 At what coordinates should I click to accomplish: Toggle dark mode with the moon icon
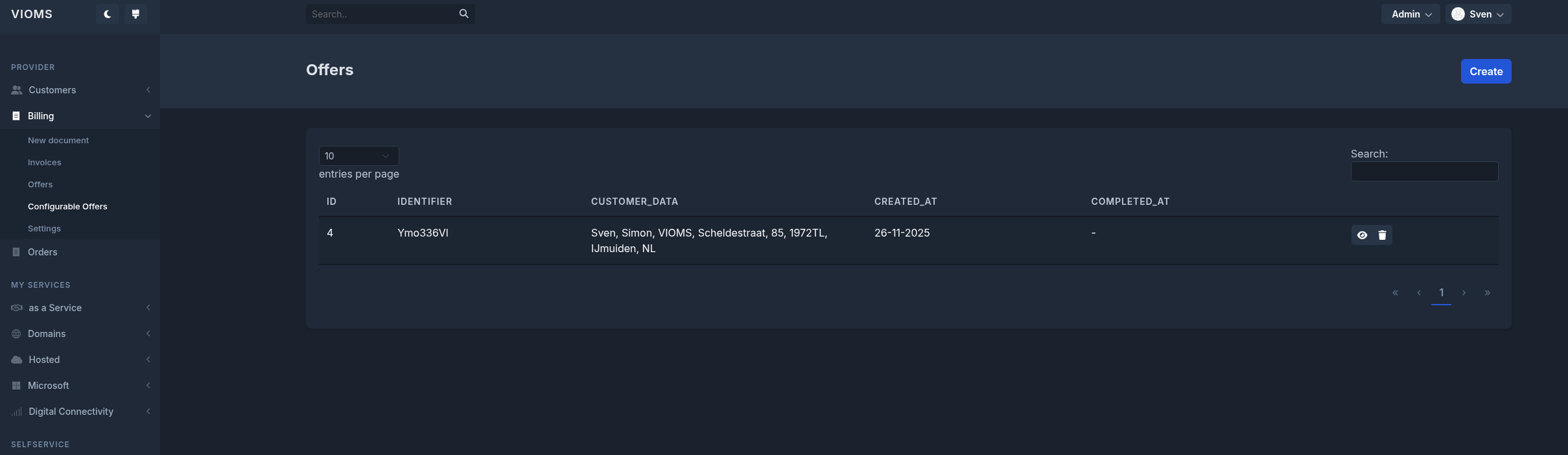click(x=108, y=14)
